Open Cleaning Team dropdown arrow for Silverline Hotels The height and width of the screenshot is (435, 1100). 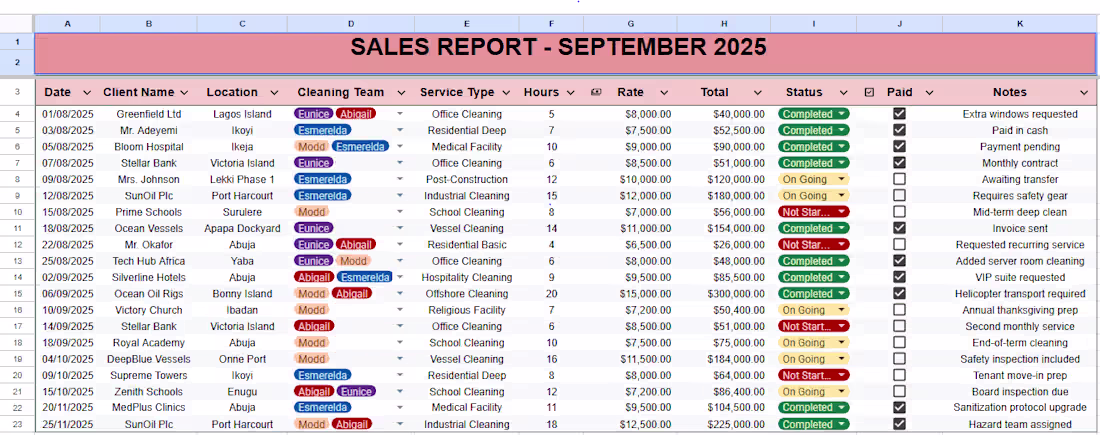click(400, 277)
